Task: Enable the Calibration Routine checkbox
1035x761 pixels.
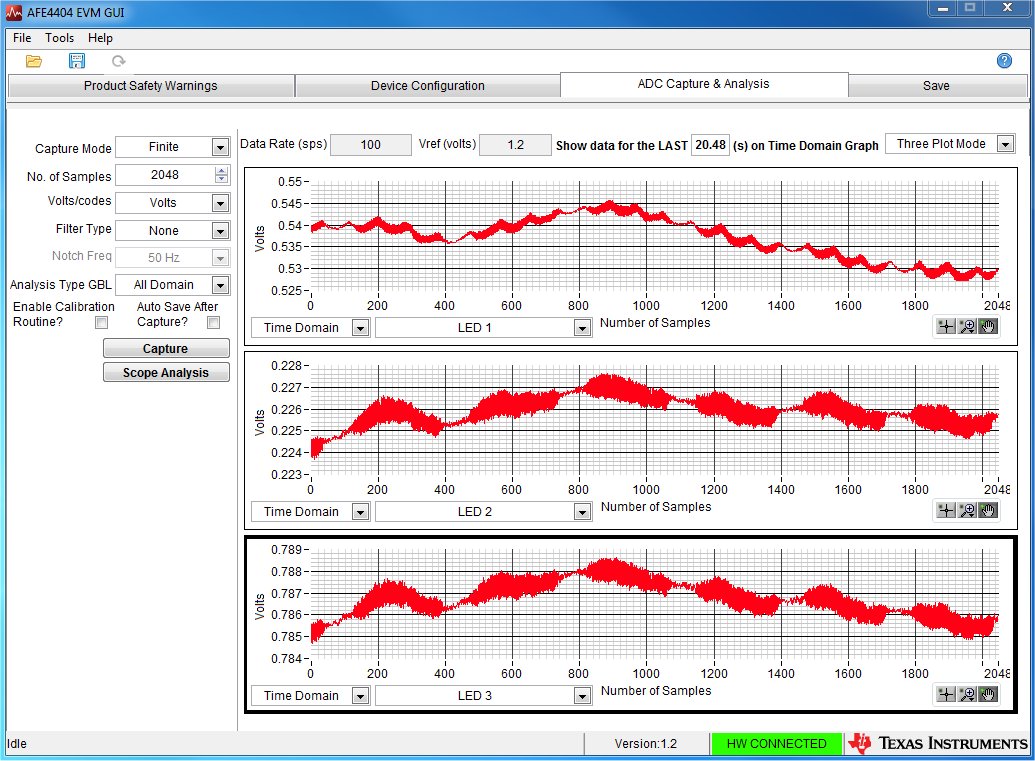Action: (101, 323)
